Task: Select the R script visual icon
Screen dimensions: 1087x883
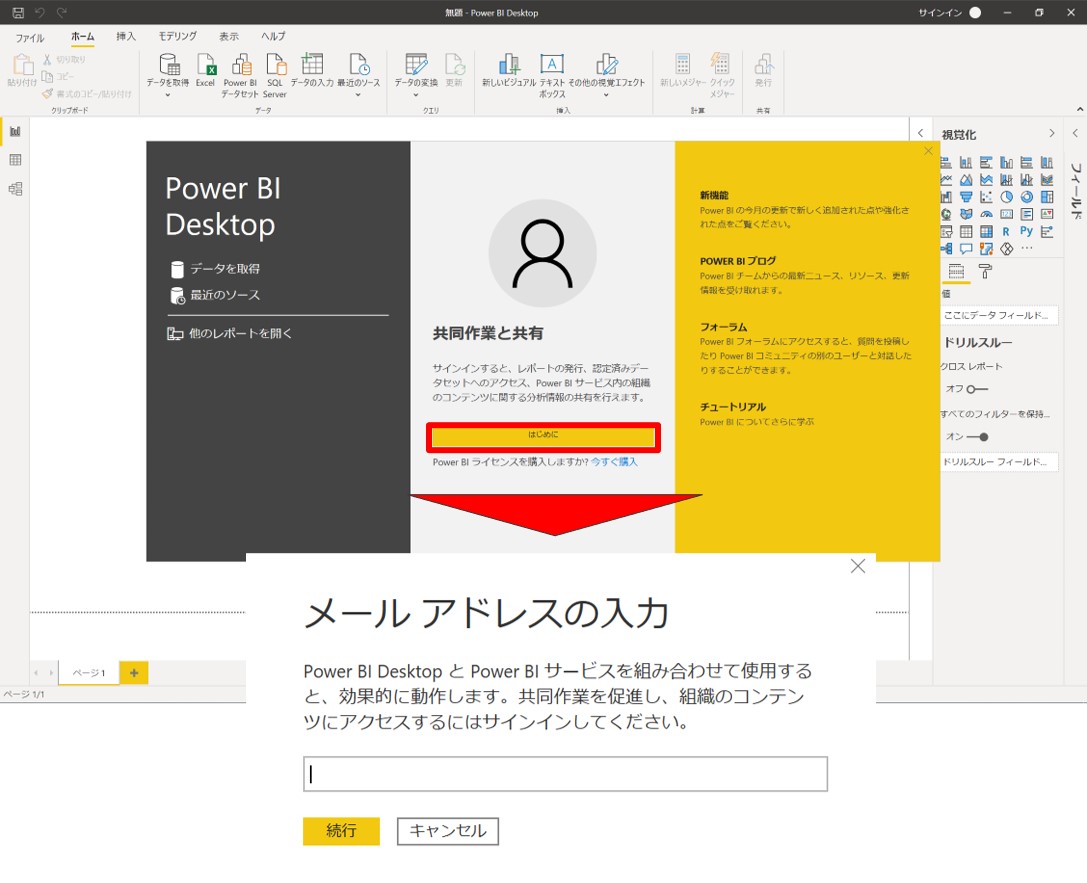Action: [x=1006, y=232]
